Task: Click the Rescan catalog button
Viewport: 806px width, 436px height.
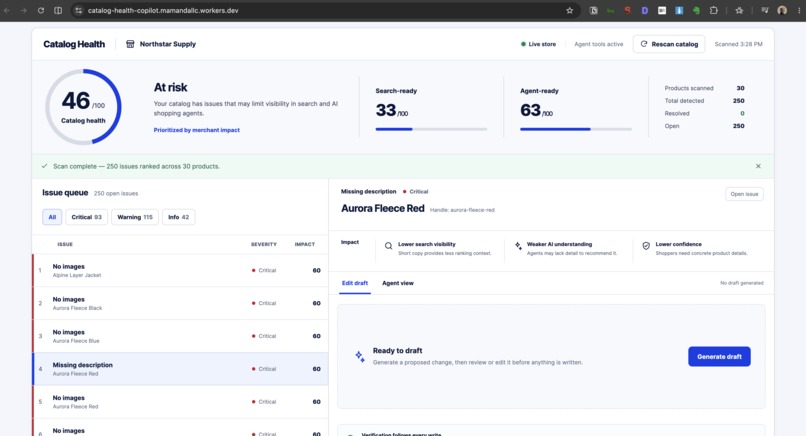Action: [669, 44]
